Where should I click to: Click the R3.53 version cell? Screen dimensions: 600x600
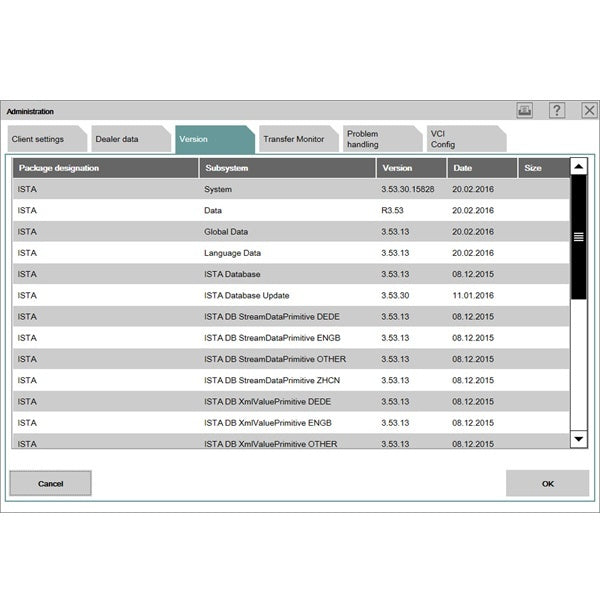pos(392,210)
